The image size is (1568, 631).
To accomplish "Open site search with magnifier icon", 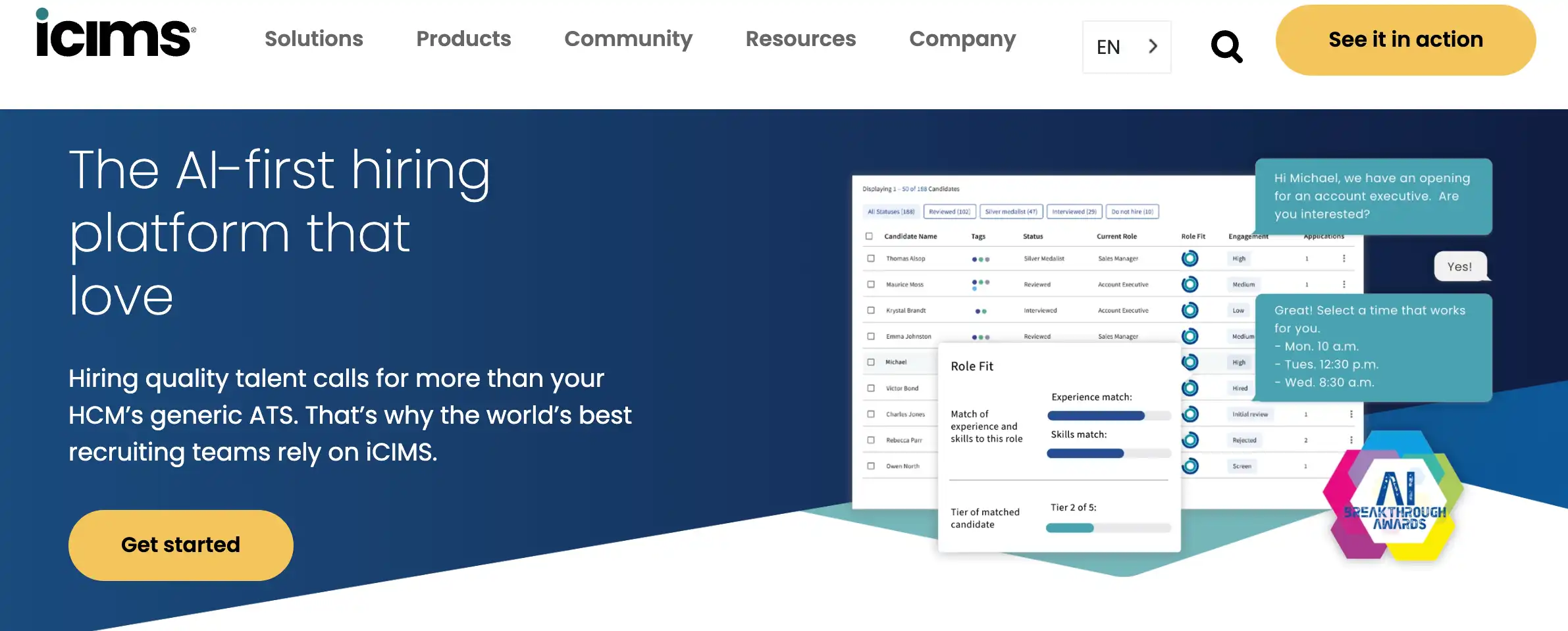I will pyautogui.click(x=1226, y=47).
